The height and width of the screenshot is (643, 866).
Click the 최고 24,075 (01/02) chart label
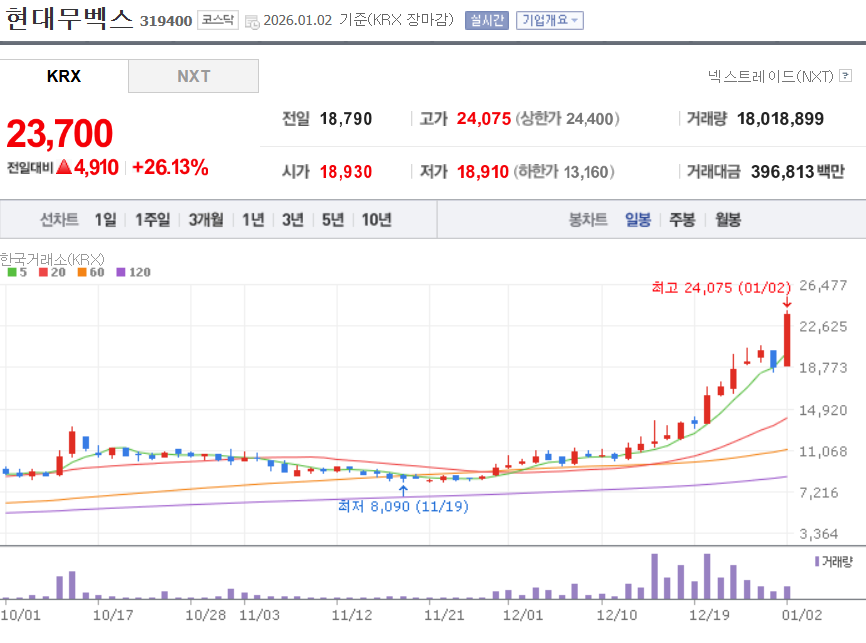point(721,288)
